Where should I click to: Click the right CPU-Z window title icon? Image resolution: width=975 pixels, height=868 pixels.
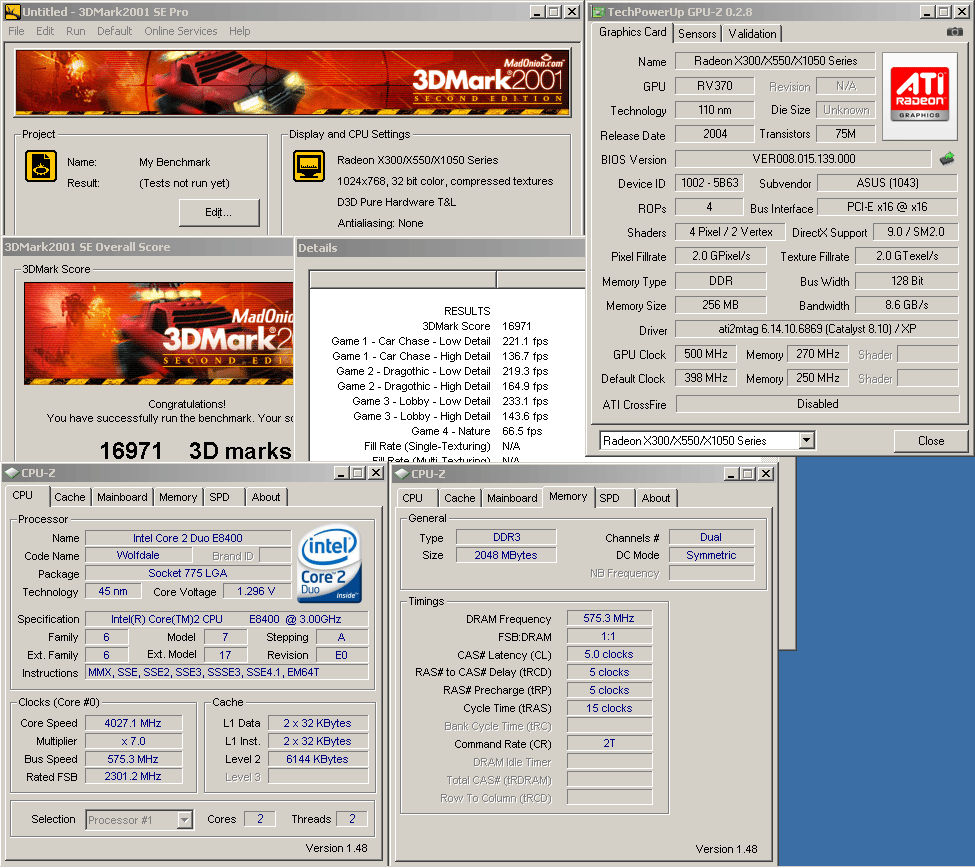[x=402, y=474]
